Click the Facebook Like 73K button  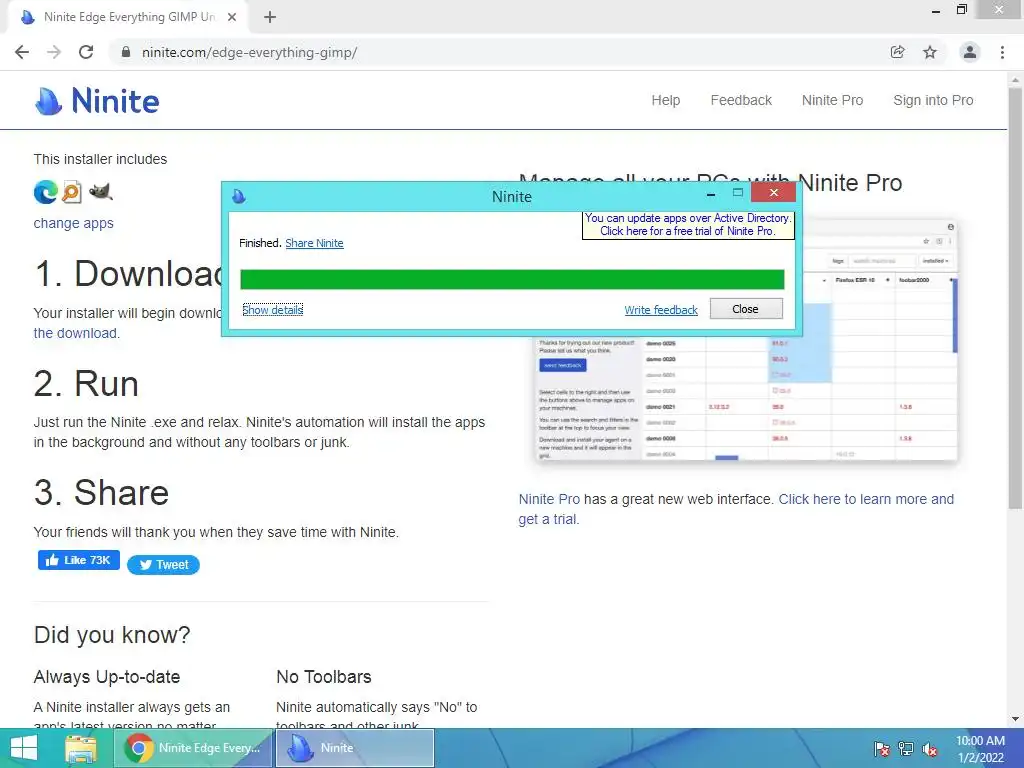click(78, 560)
